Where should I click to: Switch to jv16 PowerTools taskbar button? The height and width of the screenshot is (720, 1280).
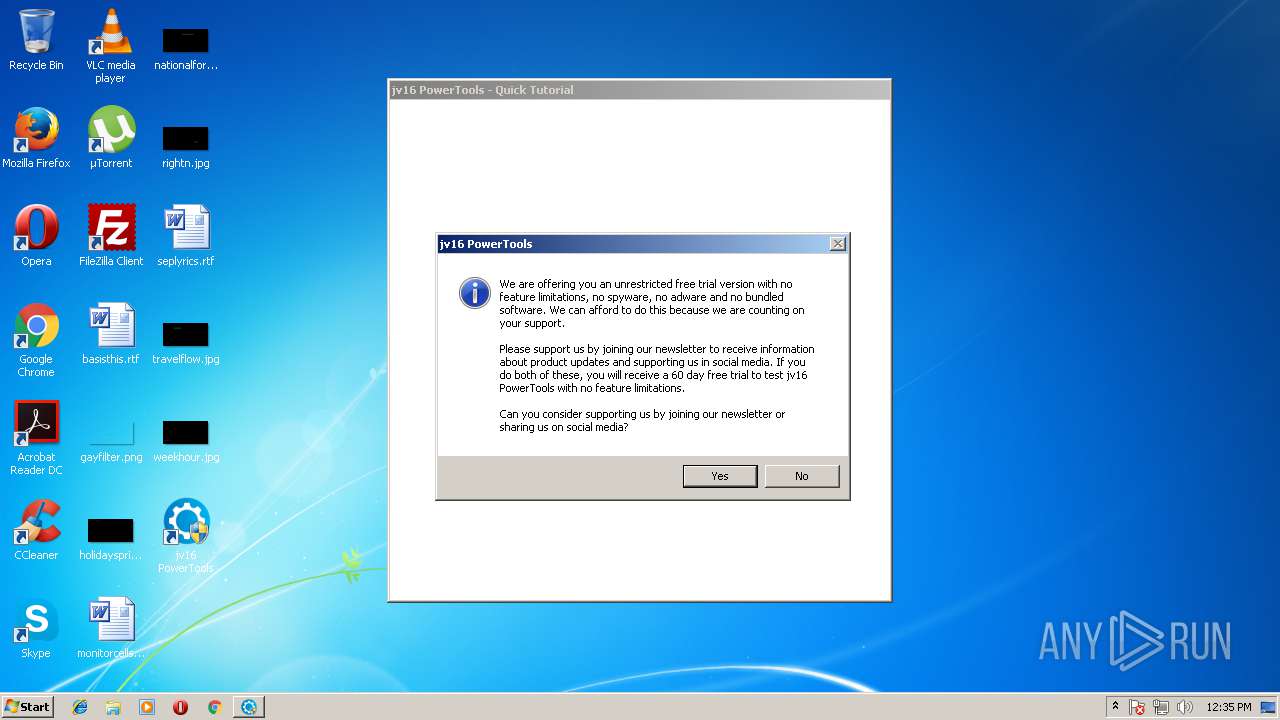[x=249, y=707]
